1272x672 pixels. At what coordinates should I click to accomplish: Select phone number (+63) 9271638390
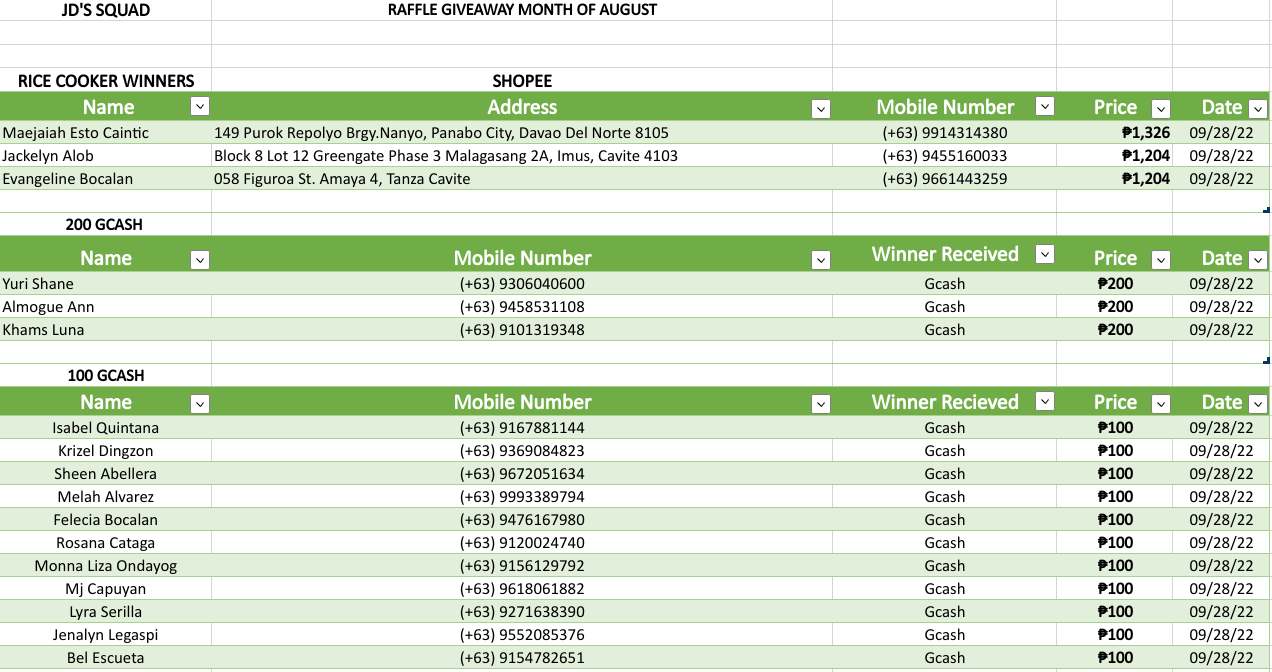[x=522, y=612]
